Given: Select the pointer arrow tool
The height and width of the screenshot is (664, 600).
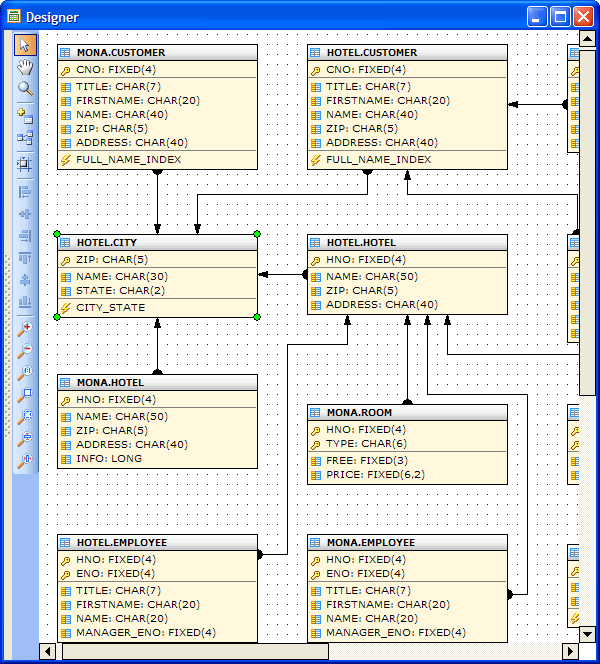Looking at the screenshot, I should [25, 45].
